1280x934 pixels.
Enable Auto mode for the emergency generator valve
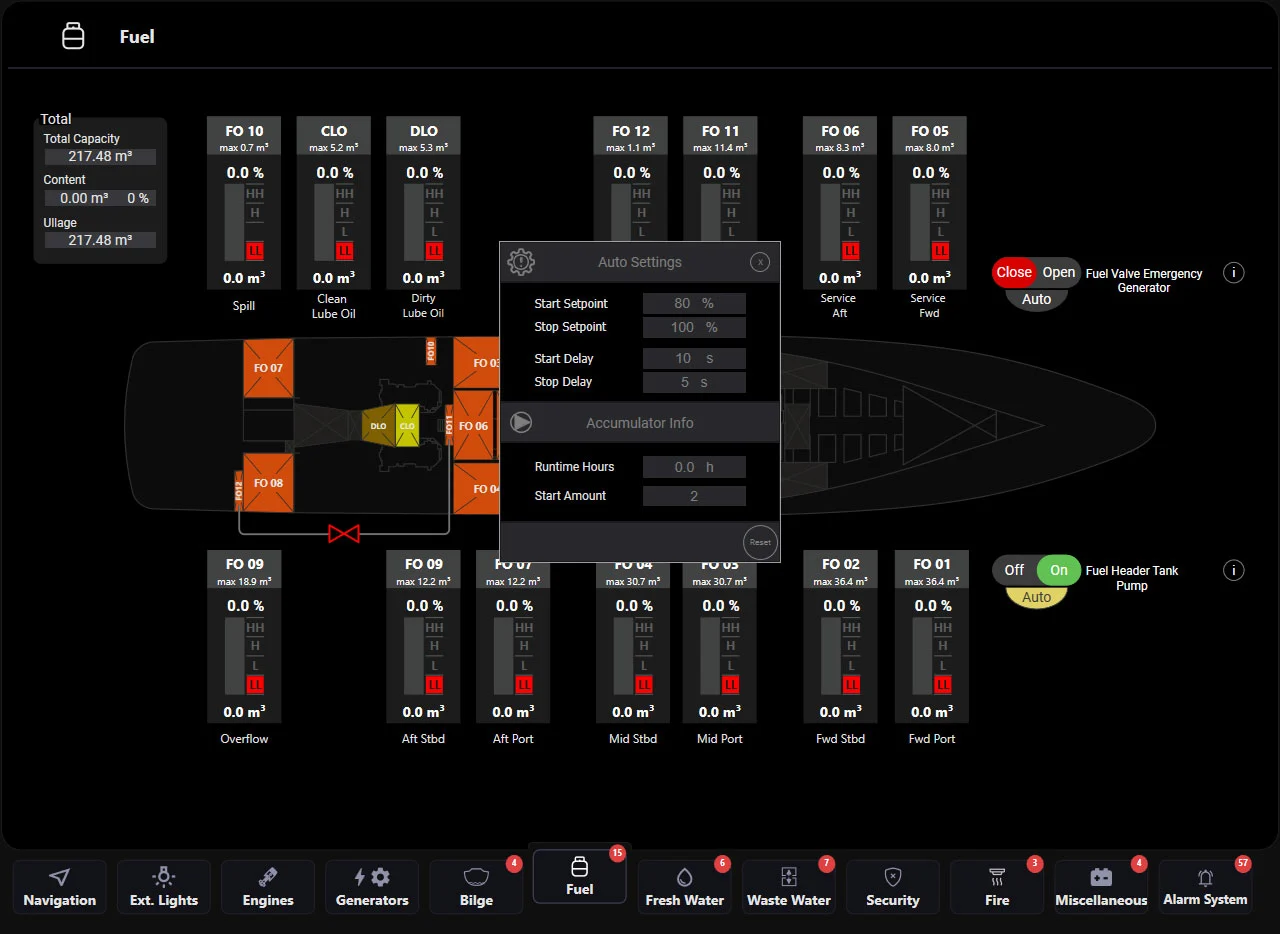coord(1036,298)
